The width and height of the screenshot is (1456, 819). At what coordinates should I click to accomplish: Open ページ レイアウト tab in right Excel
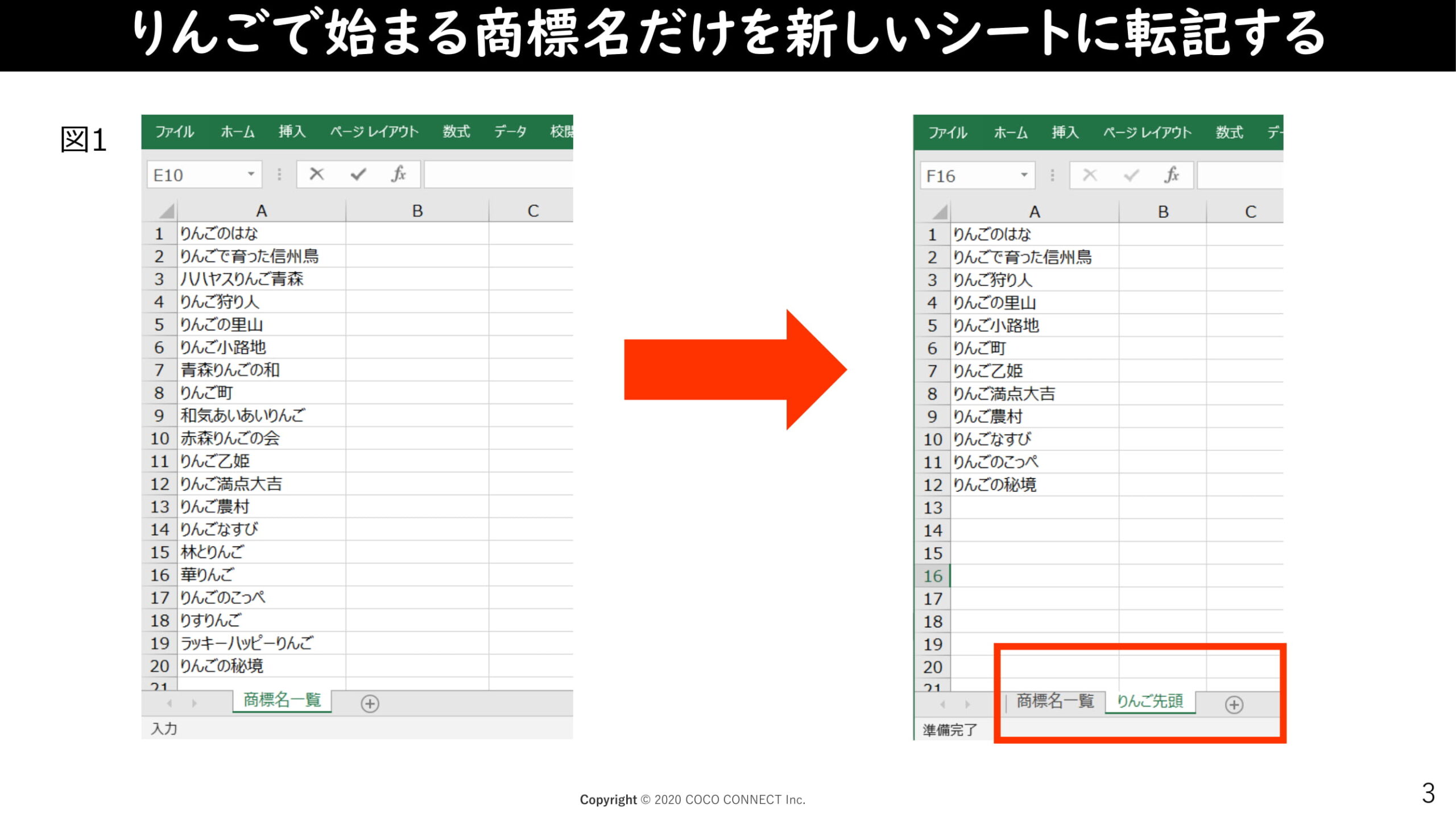pos(1147,133)
